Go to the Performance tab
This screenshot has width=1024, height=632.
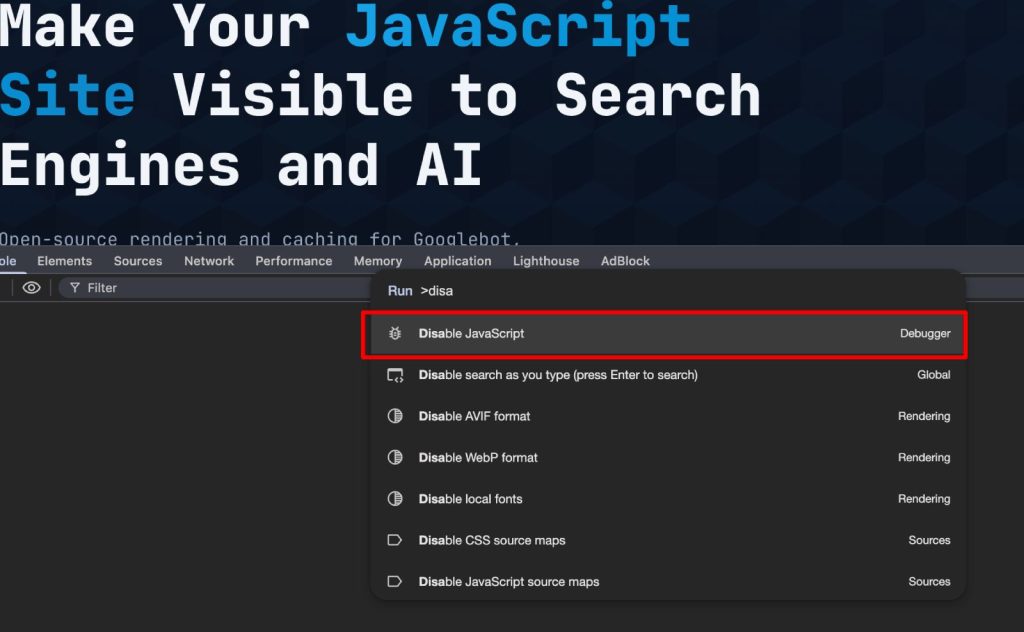[x=293, y=261]
